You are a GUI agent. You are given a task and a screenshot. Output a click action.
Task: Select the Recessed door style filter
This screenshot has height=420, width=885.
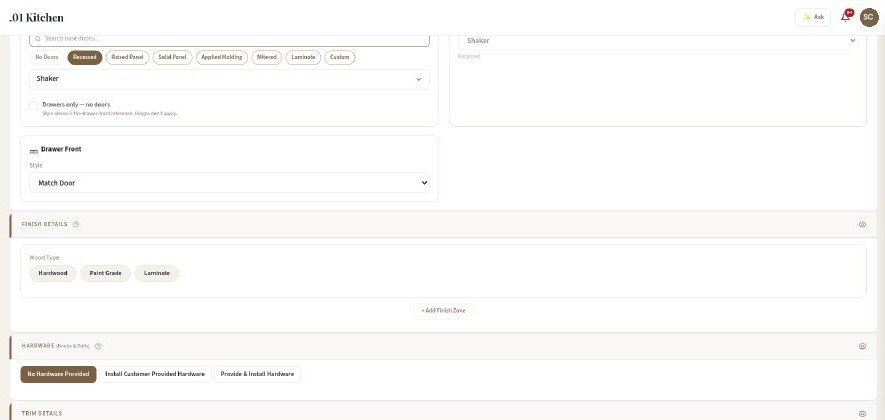coord(85,58)
